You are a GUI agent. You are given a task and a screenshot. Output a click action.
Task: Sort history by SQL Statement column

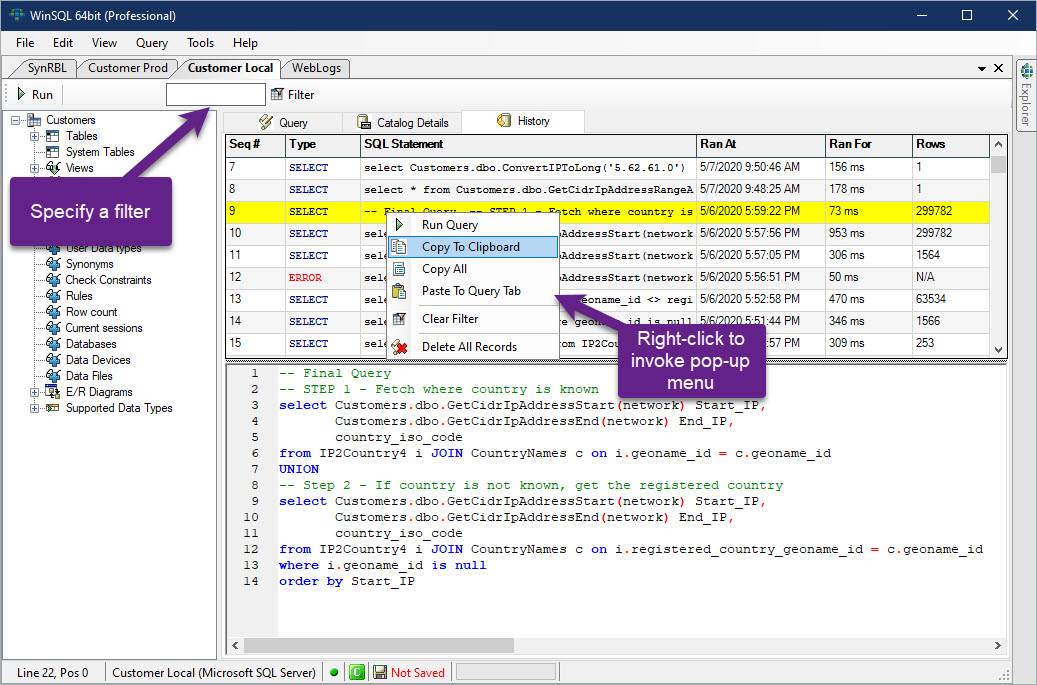528,144
